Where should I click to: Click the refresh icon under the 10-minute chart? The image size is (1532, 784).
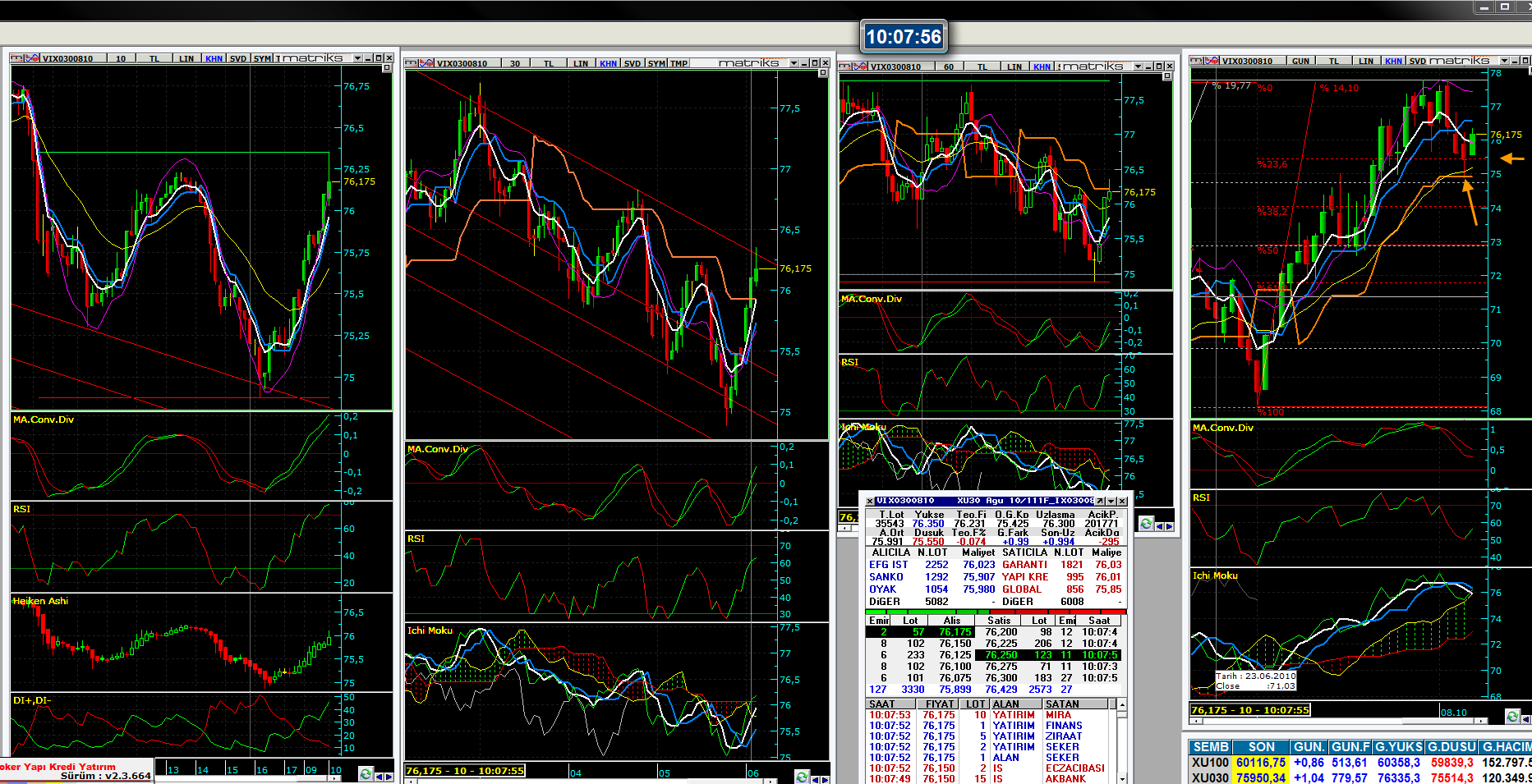366,773
